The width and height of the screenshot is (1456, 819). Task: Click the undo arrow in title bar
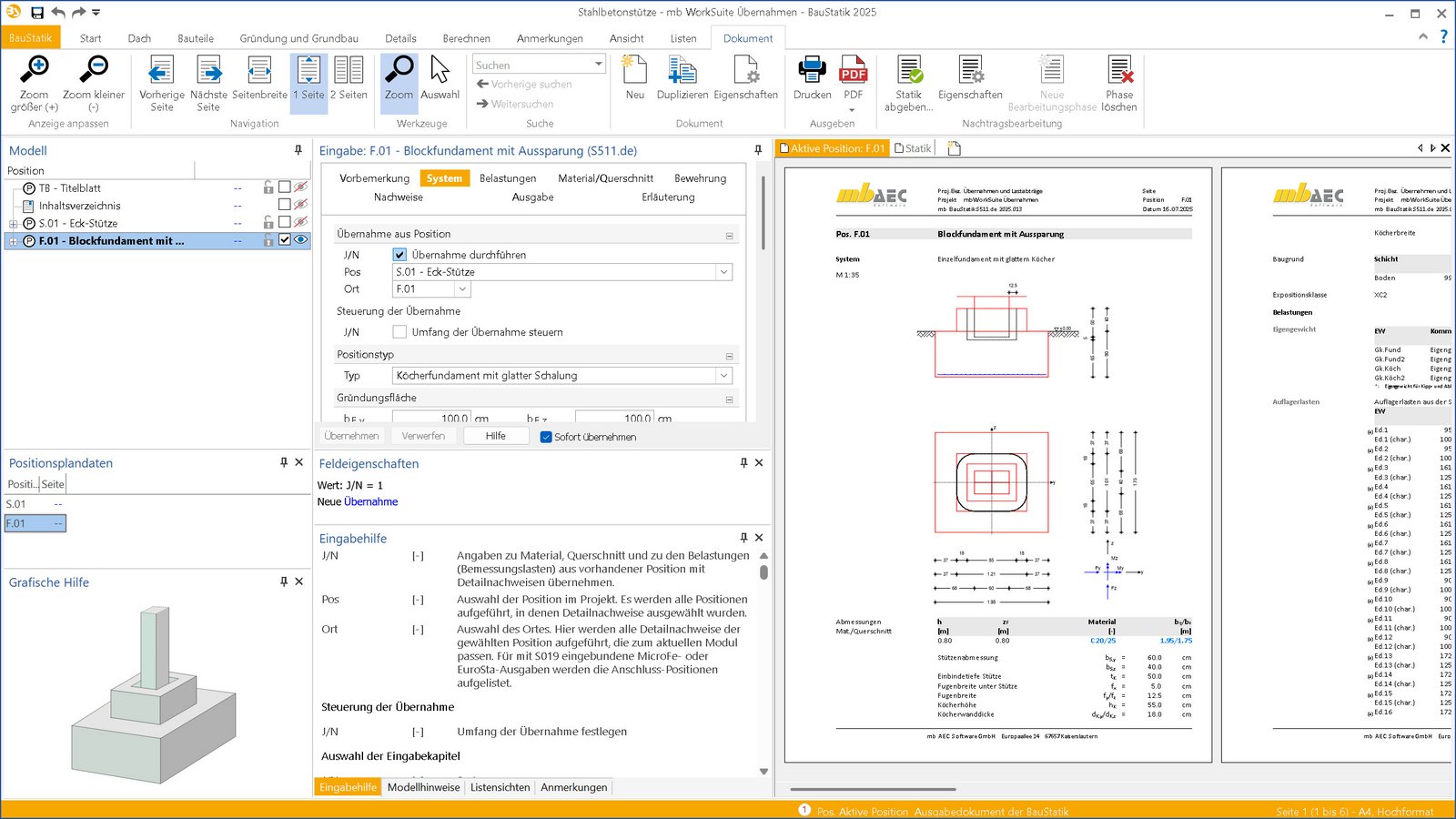(x=58, y=13)
